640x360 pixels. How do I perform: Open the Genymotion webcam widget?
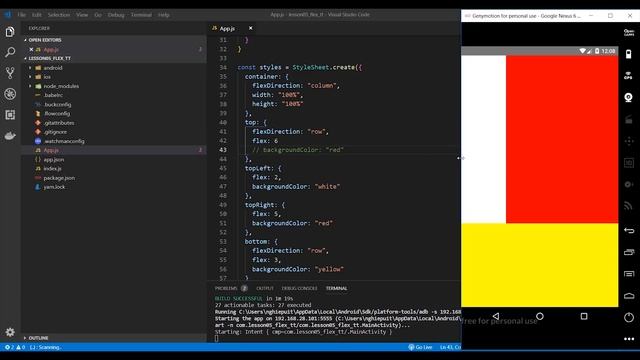click(x=629, y=98)
